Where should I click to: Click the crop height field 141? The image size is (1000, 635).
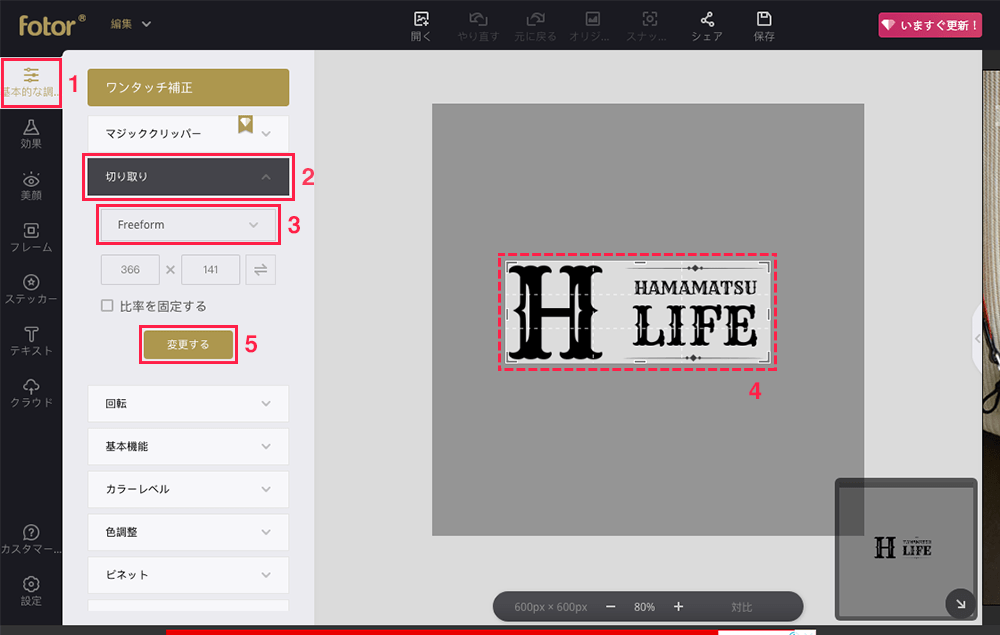pos(210,270)
